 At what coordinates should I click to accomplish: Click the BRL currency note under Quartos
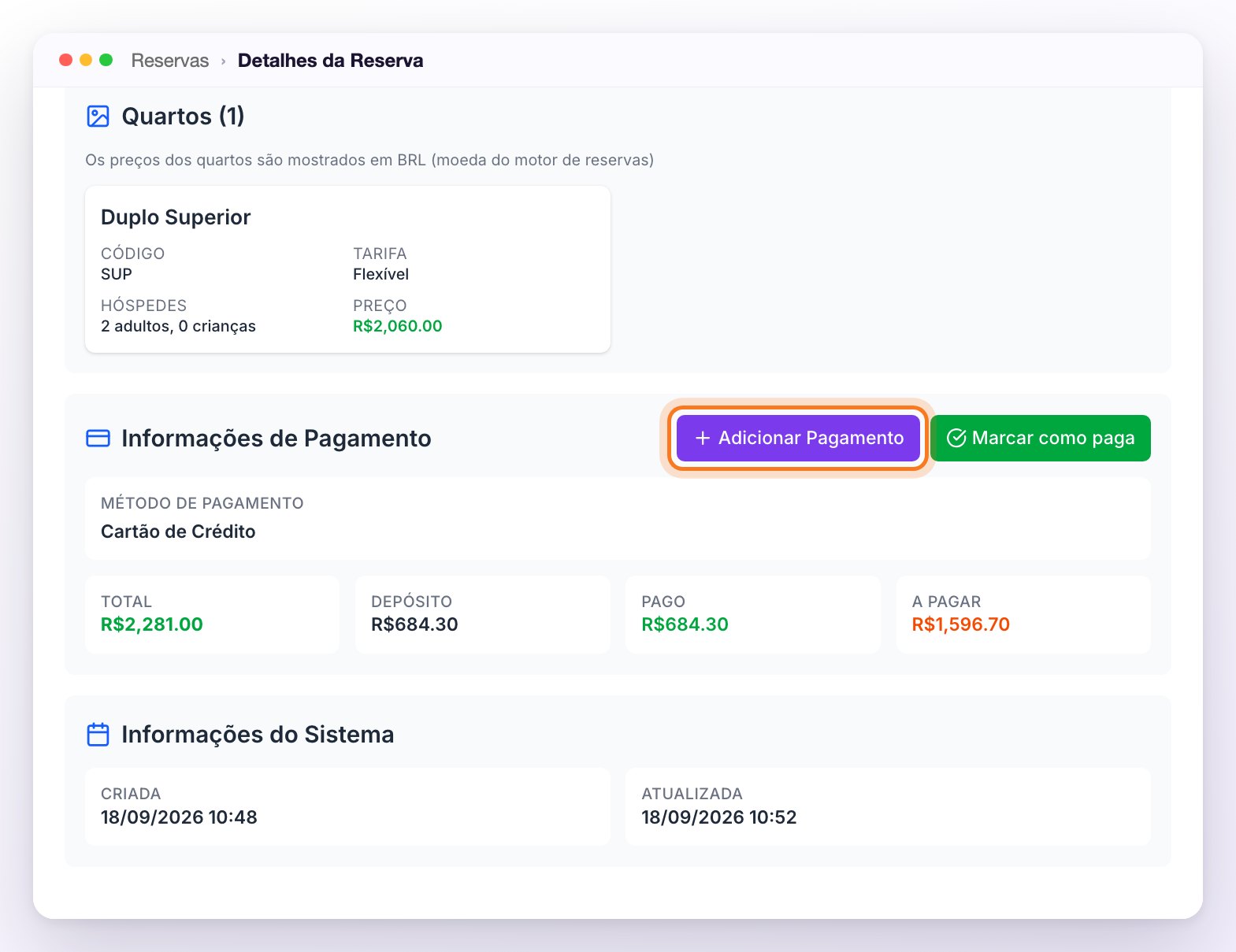[369, 160]
